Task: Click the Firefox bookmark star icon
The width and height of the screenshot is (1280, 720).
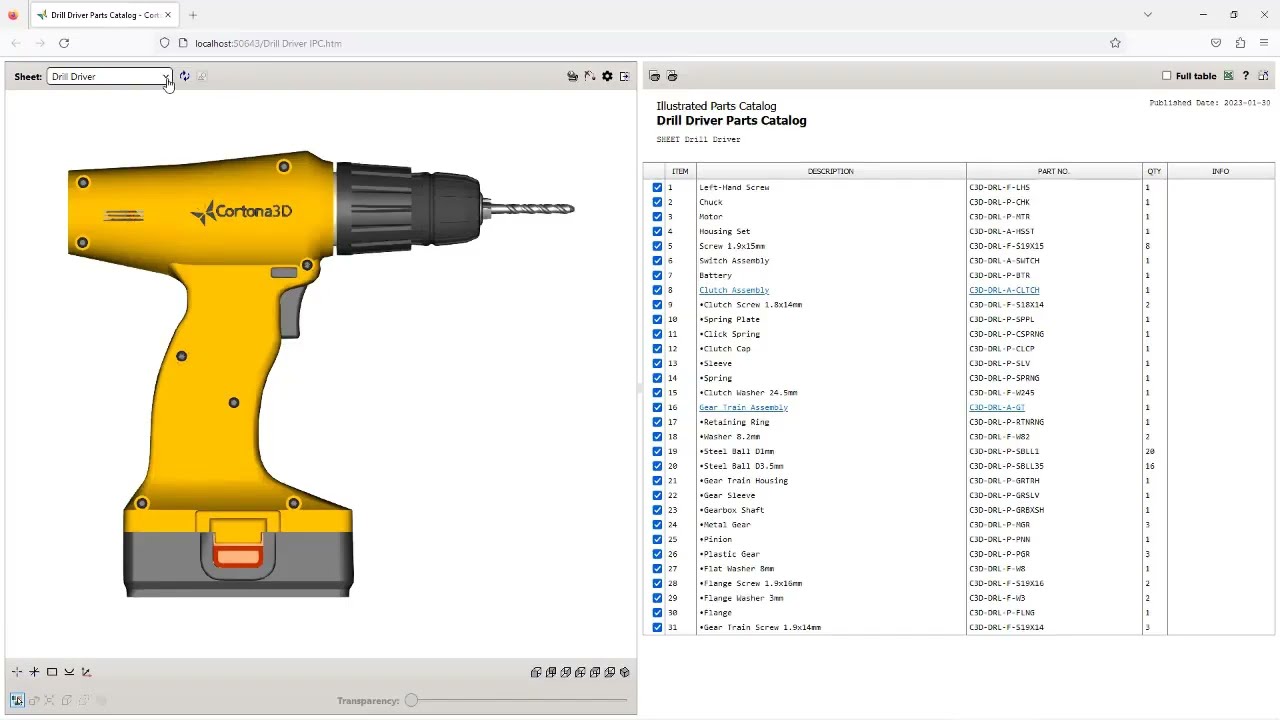Action: [x=1115, y=43]
